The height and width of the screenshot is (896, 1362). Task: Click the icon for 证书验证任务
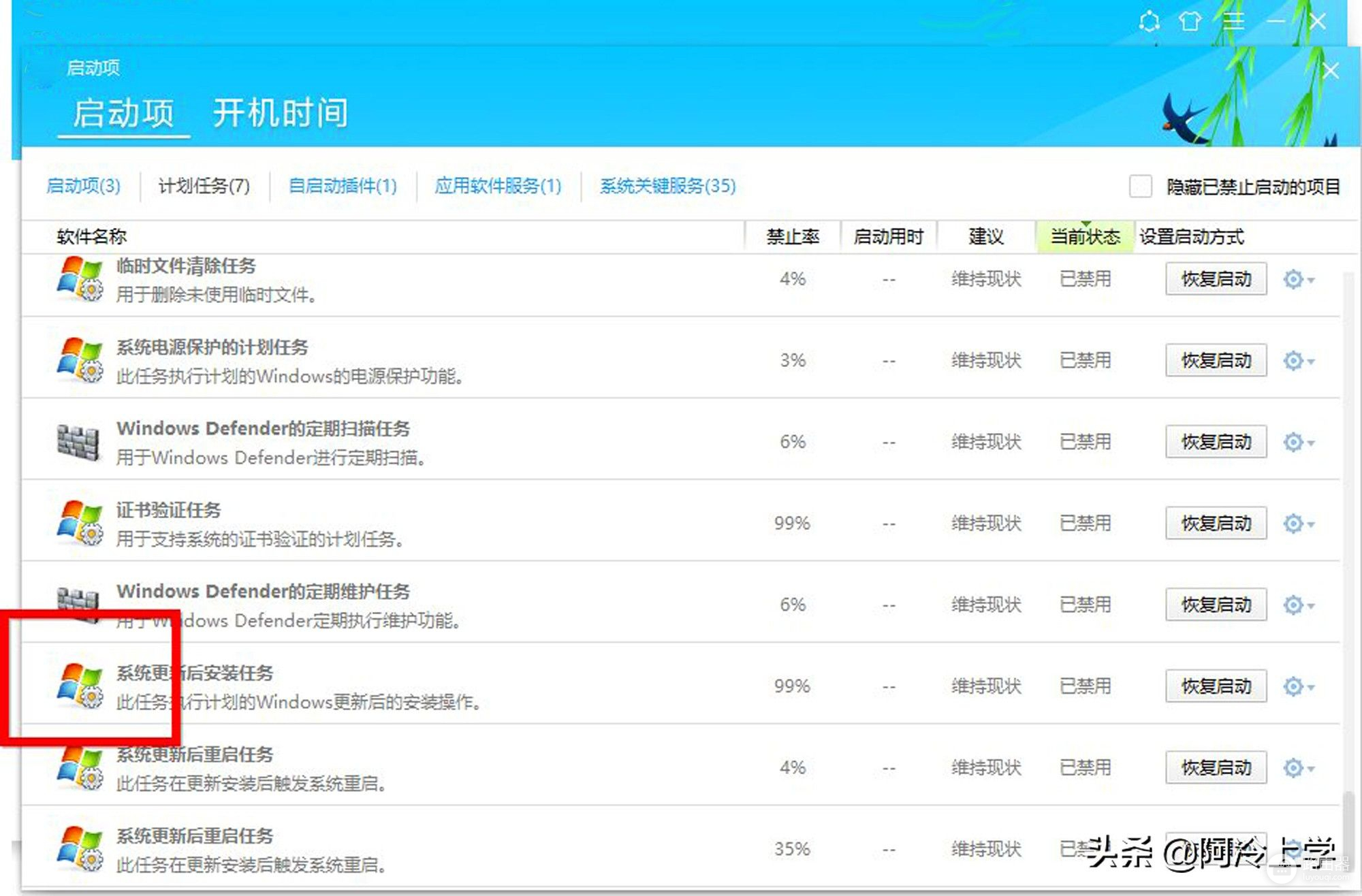tap(80, 523)
